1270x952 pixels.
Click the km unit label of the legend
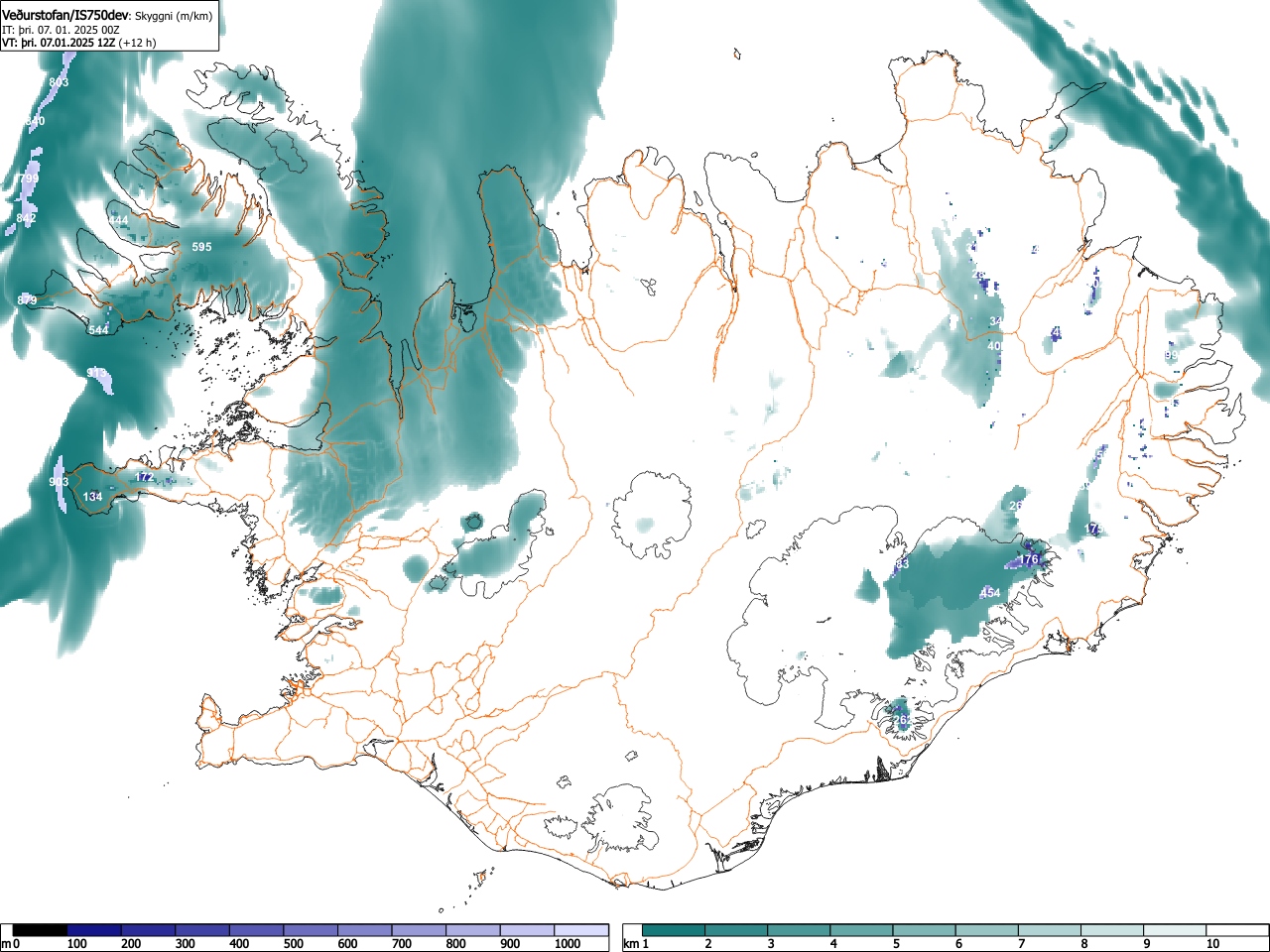631,944
